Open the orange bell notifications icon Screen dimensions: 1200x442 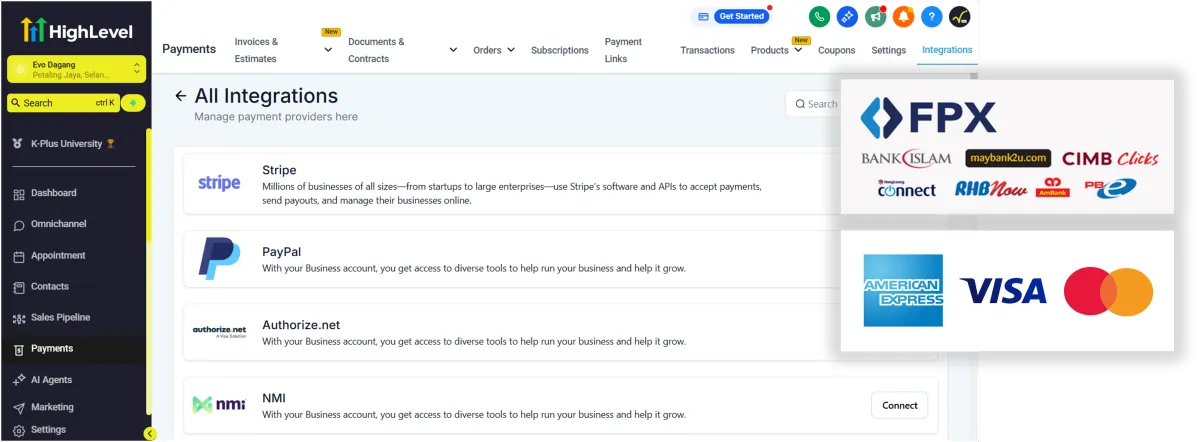[x=903, y=17]
